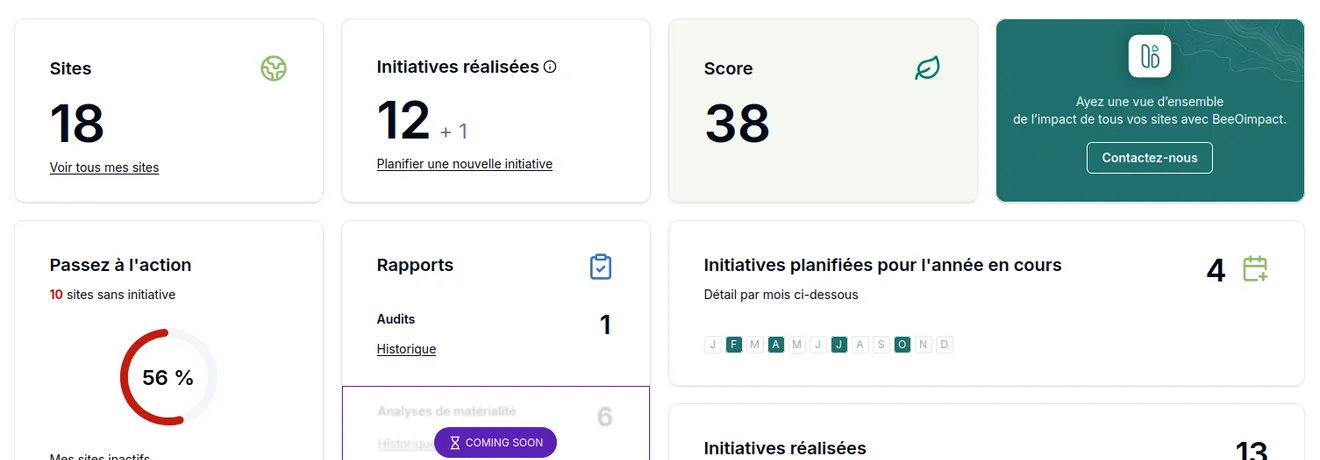Click the Sites heading
Viewport: 1320px width, 460px height.
(x=71, y=69)
